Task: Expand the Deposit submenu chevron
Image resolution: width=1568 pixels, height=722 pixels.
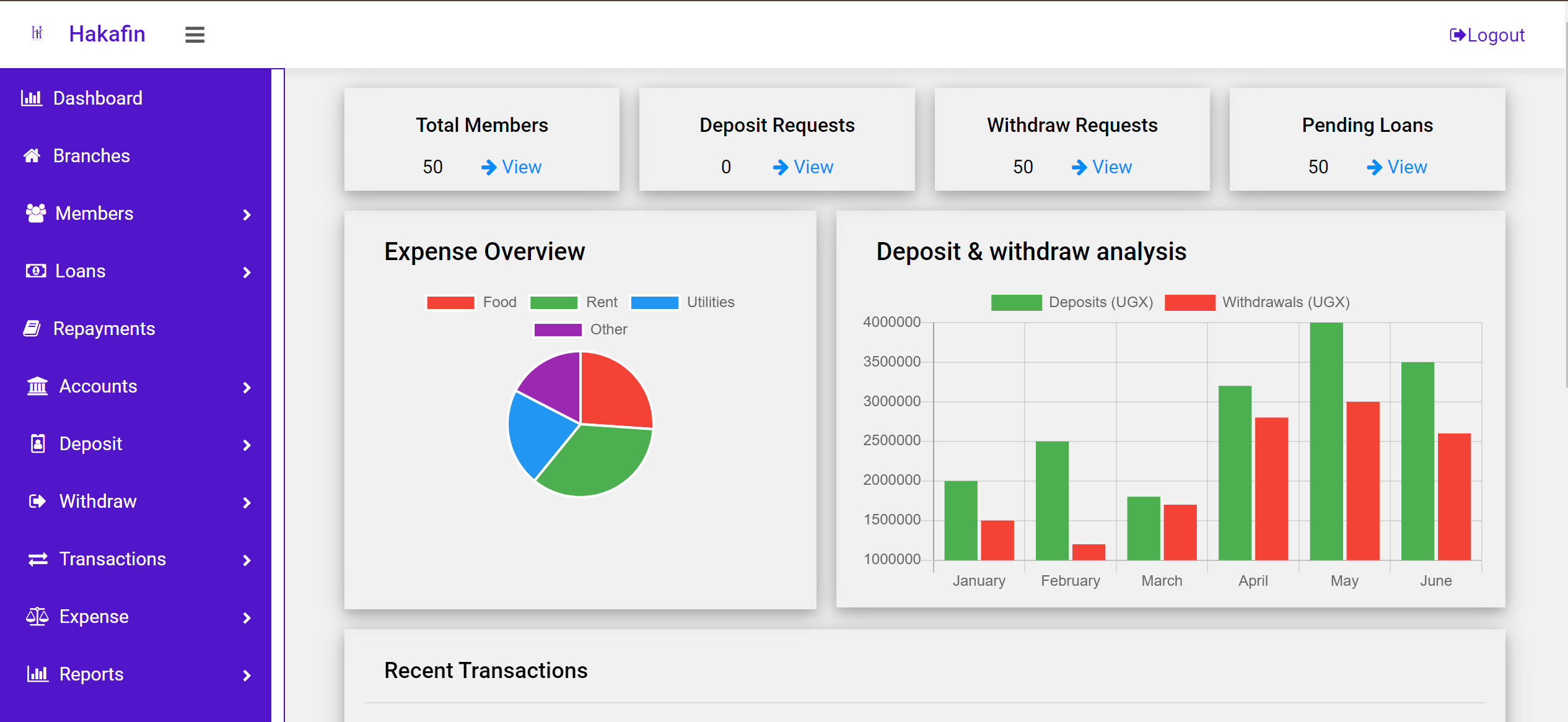Action: coord(247,445)
